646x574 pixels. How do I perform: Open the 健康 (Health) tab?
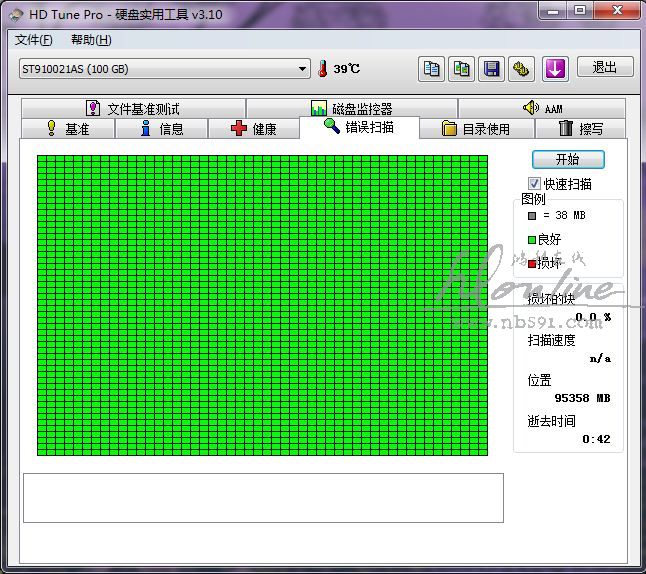(x=253, y=129)
